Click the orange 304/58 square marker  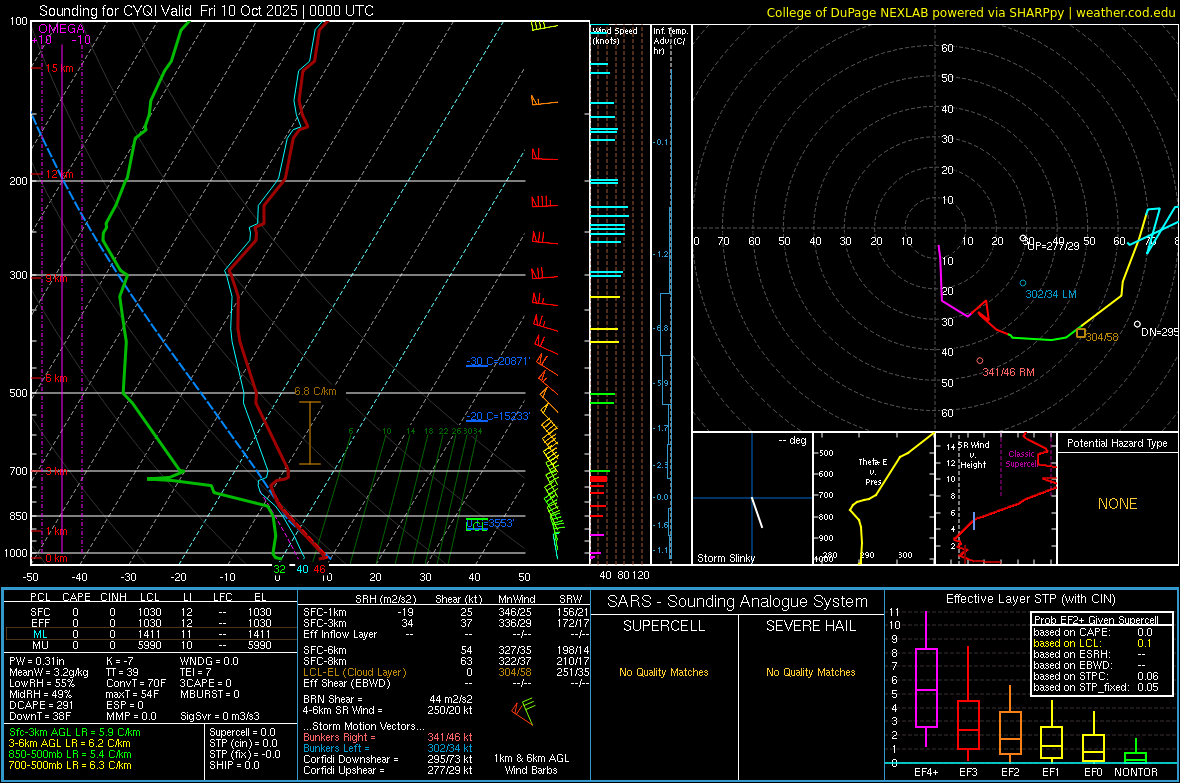pyautogui.click(x=1081, y=333)
